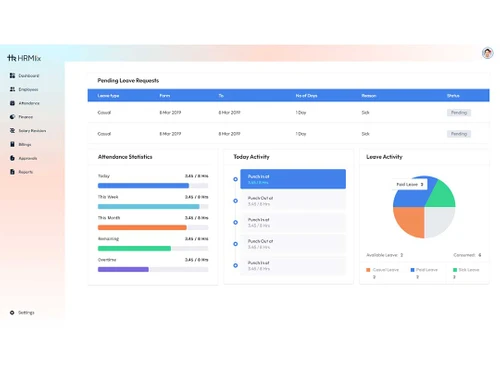Click the blue Paid Leave legend swatch
The width and height of the screenshot is (500, 375).
point(412,270)
